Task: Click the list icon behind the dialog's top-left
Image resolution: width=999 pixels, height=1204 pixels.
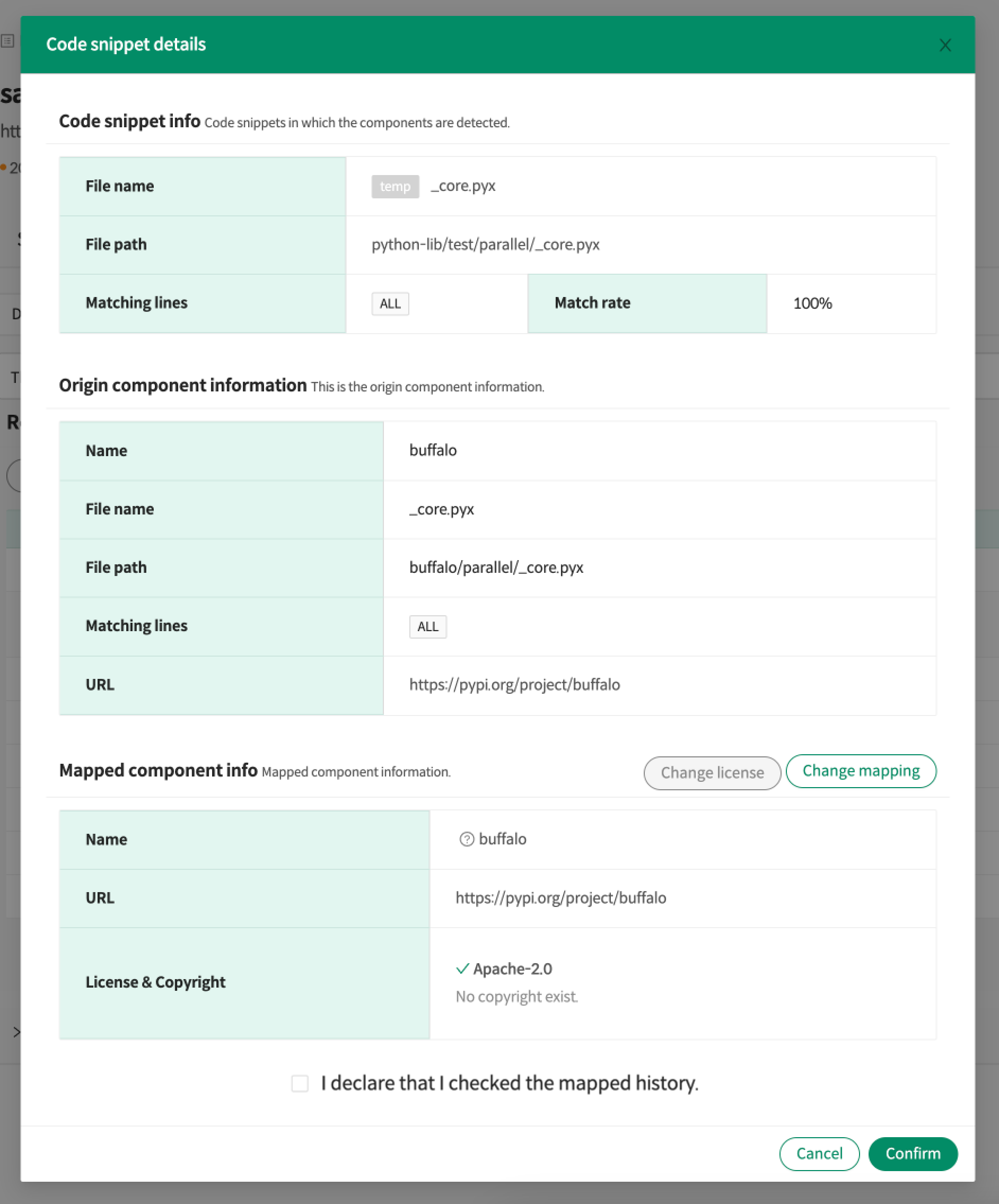Action: pos(7,41)
